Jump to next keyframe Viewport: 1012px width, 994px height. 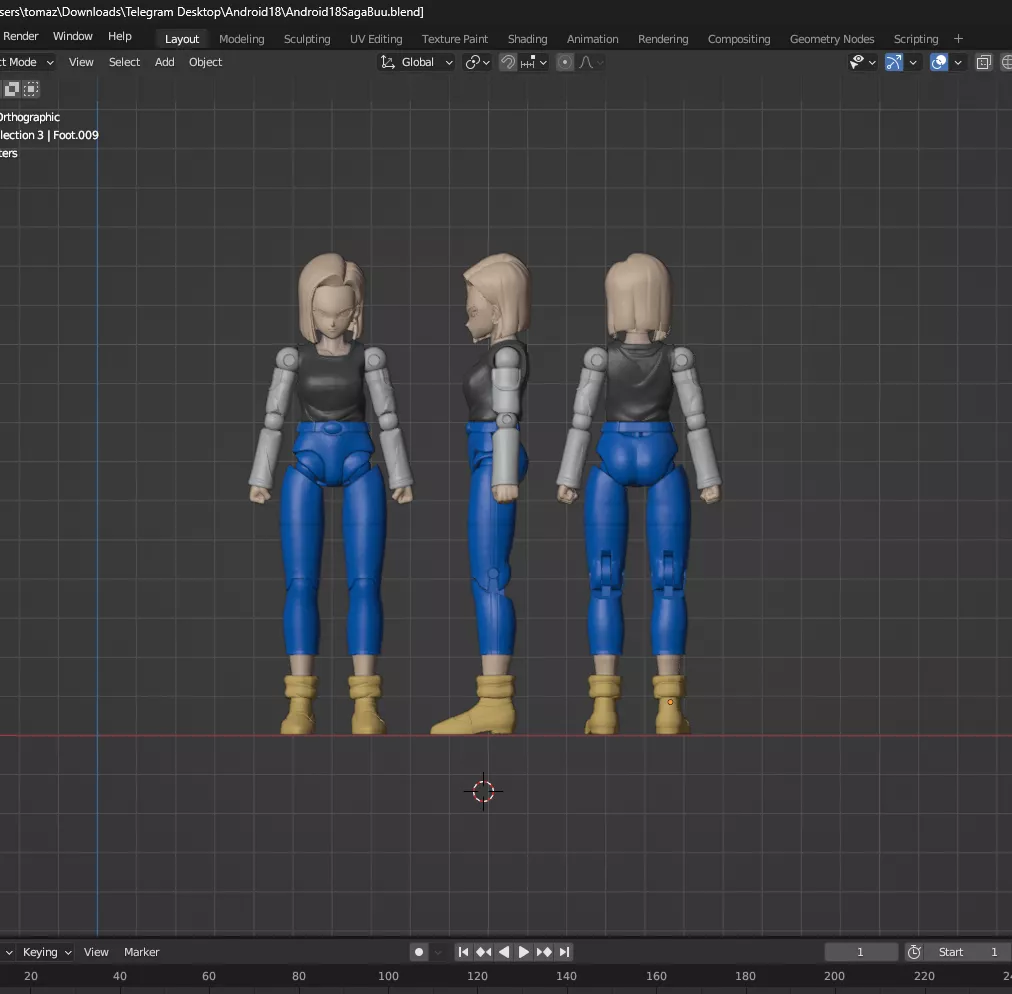[544, 952]
